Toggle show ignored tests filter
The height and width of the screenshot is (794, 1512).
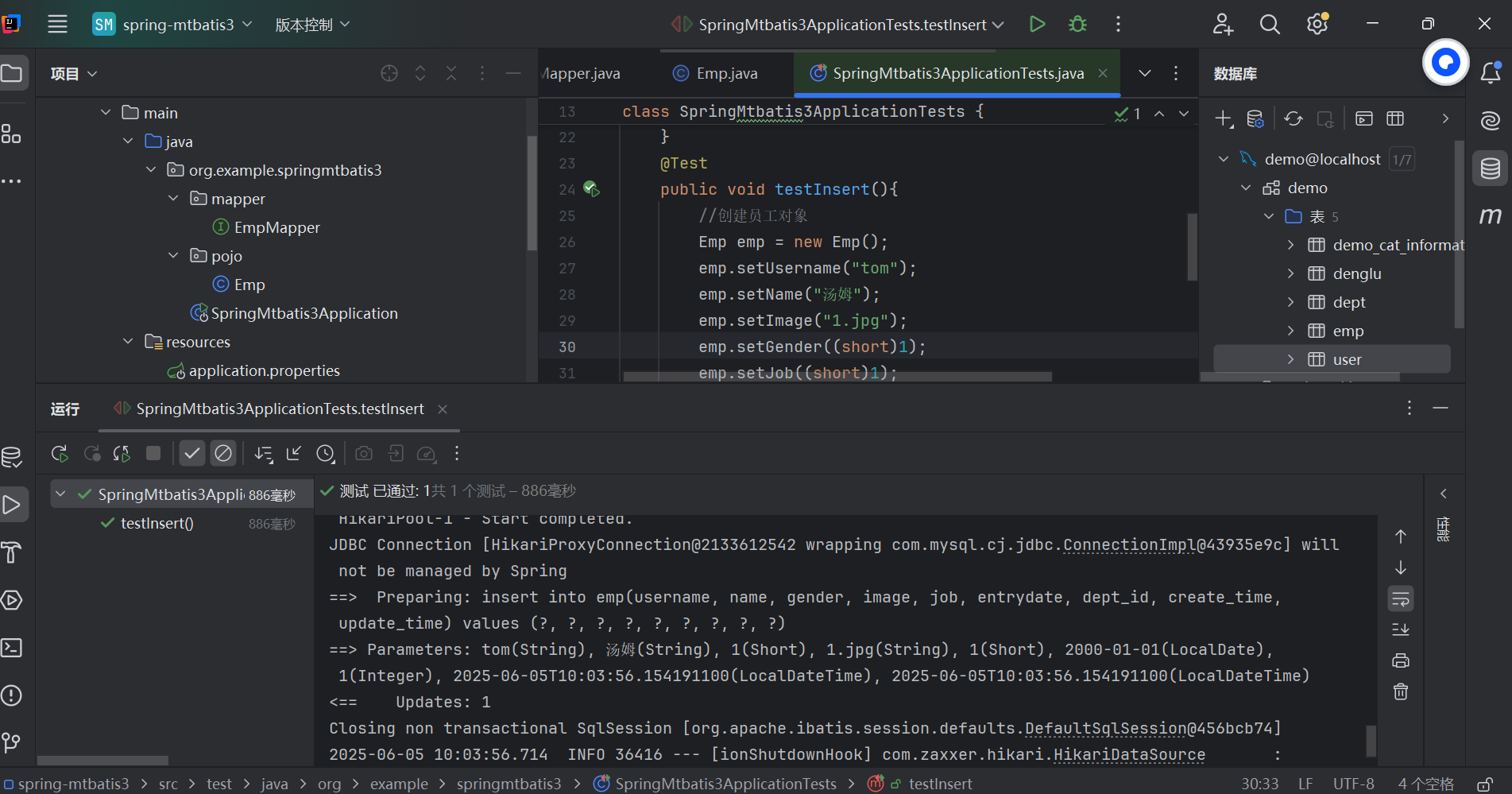click(224, 453)
